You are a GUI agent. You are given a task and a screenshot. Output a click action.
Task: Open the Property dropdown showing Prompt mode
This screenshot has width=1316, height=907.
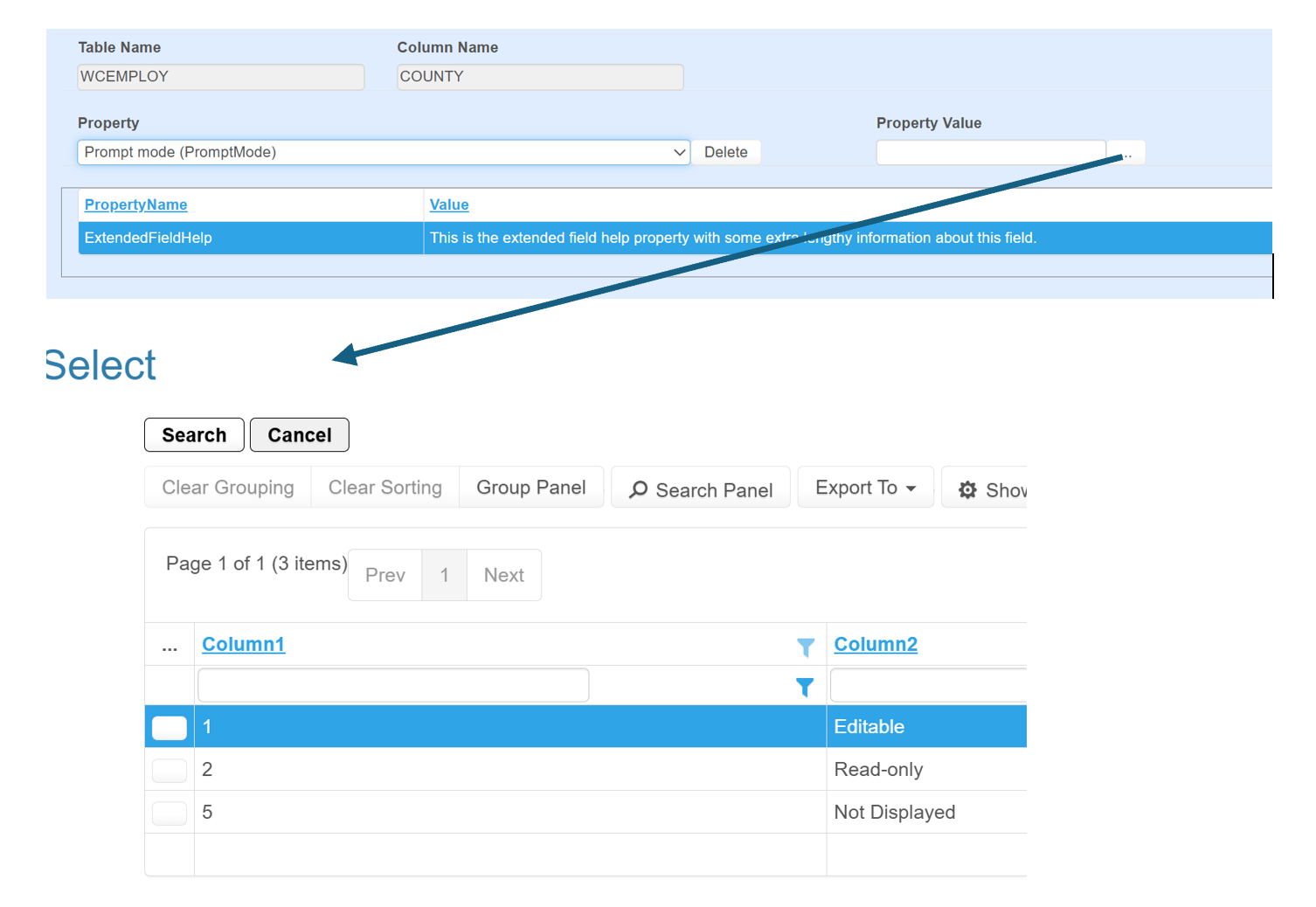(x=384, y=152)
